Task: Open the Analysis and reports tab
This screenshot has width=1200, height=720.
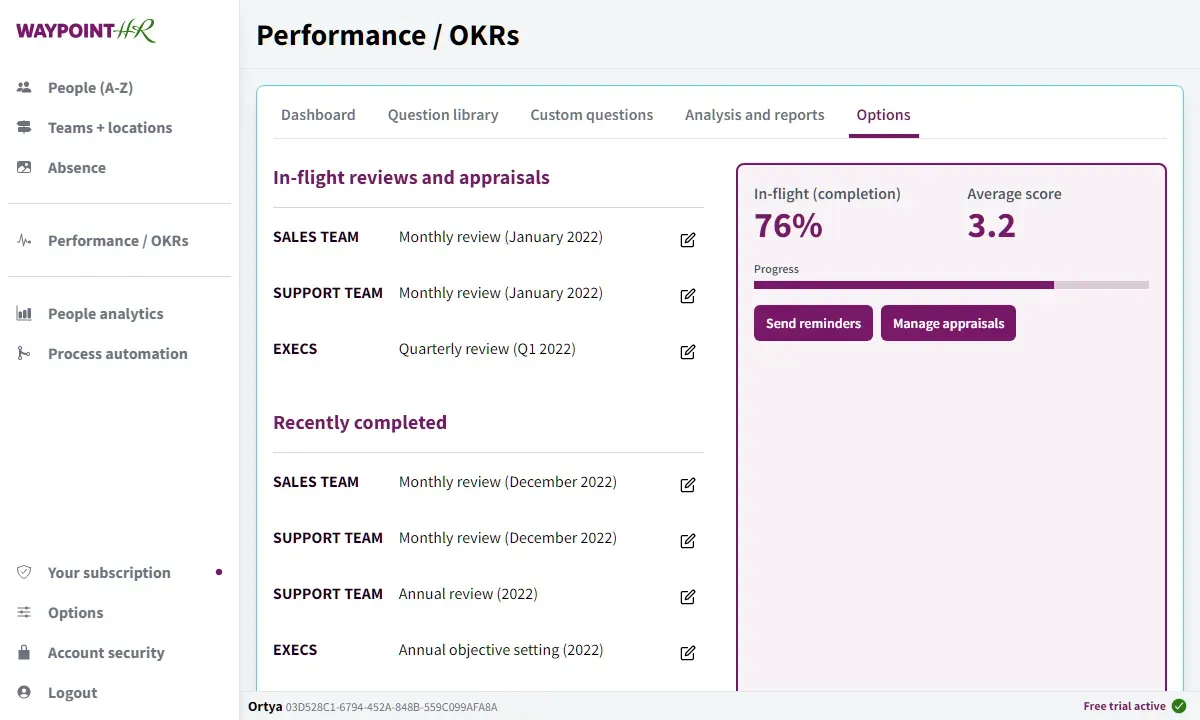Action: point(754,114)
